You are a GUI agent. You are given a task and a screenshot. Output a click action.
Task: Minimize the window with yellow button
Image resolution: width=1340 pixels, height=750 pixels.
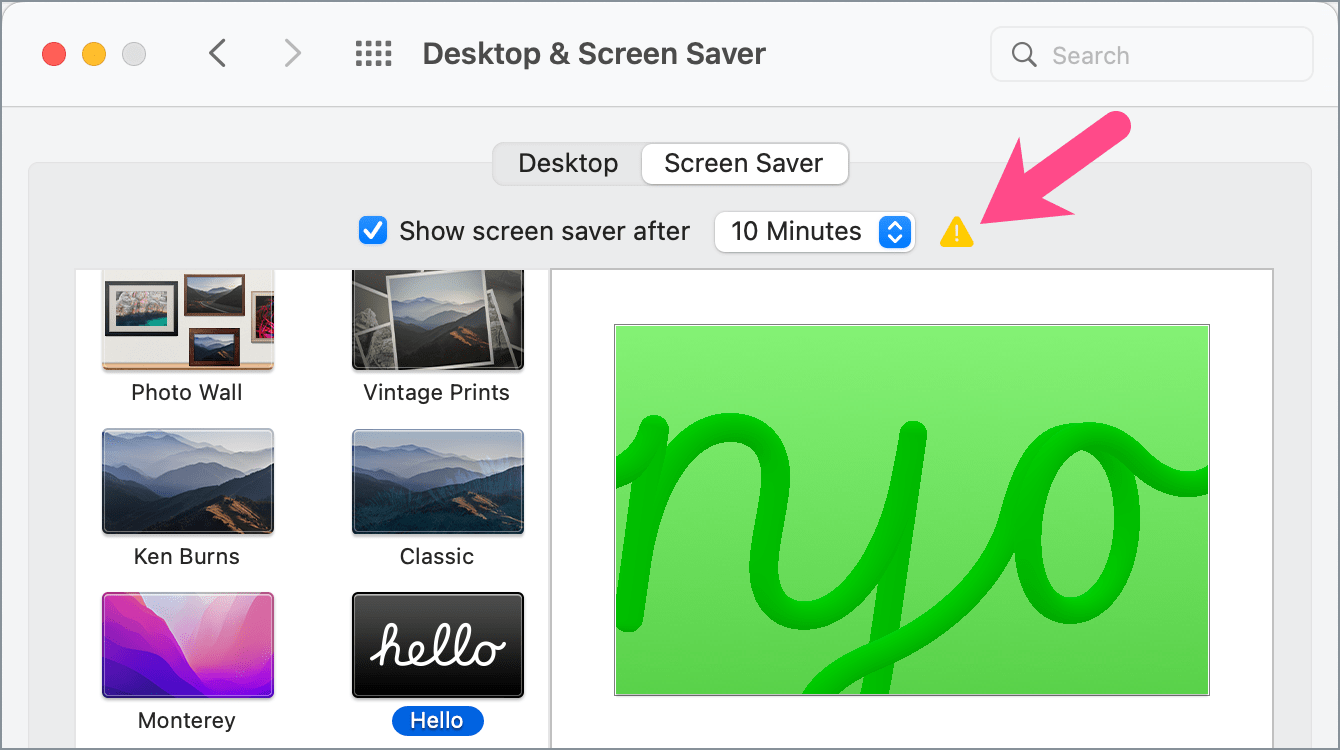pos(94,54)
